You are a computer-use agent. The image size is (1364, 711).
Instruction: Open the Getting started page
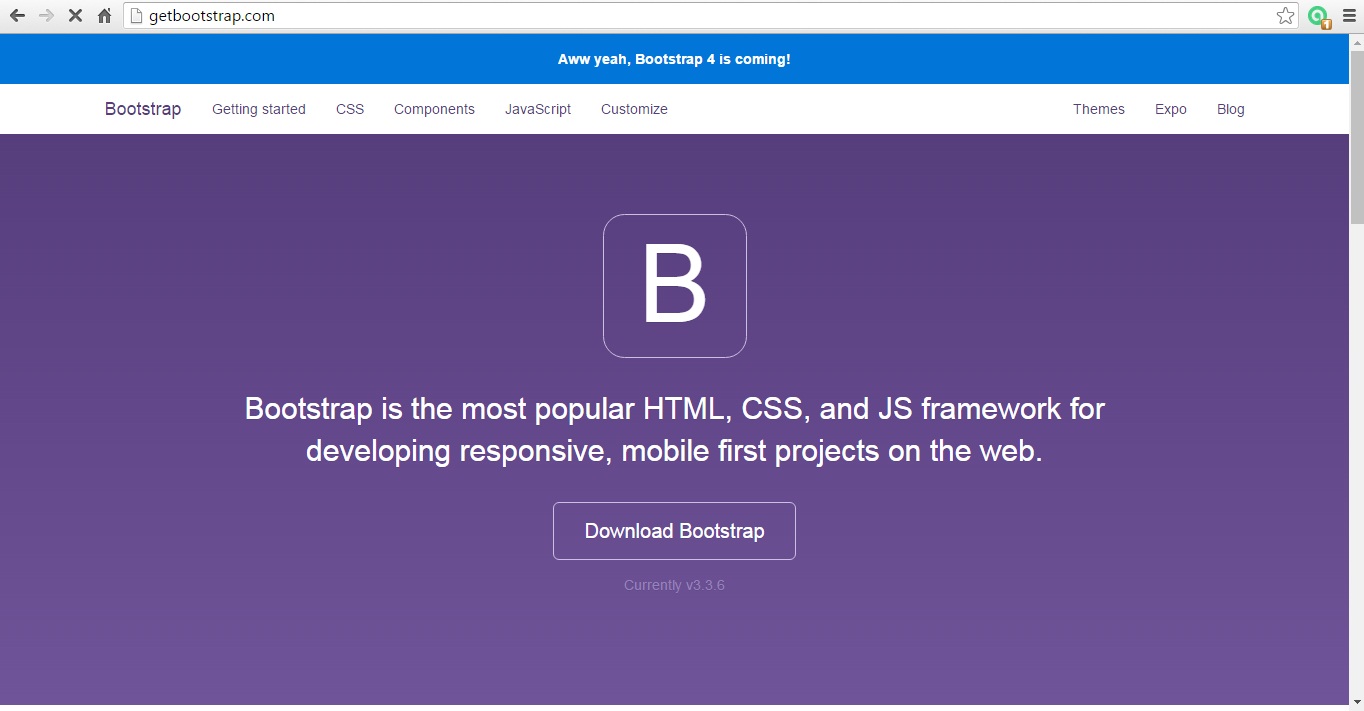pyautogui.click(x=258, y=109)
